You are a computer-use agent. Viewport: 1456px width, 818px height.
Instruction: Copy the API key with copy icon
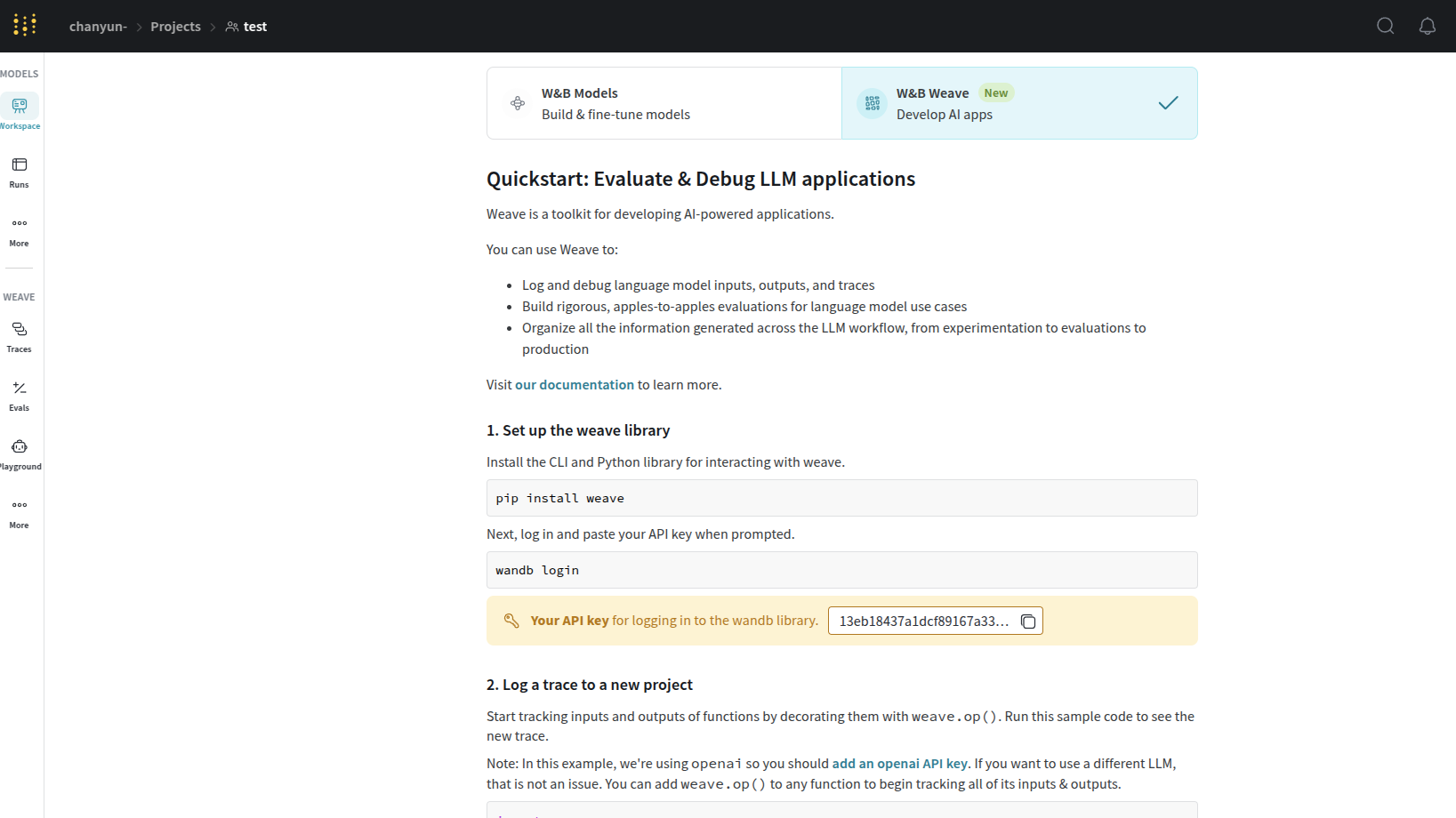coord(1028,621)
